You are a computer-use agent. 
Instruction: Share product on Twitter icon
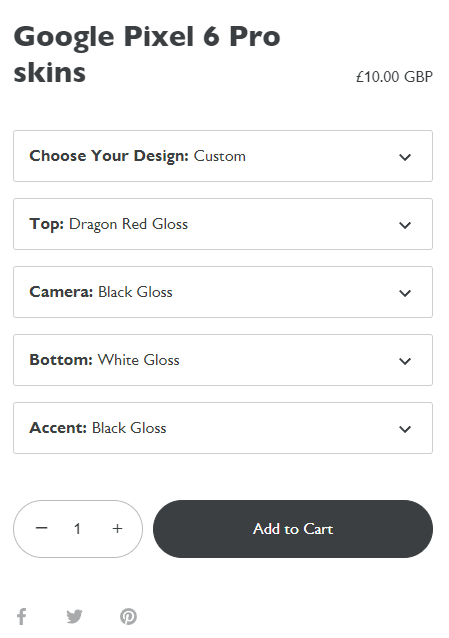pyautogui.click(x=74, y=617)
